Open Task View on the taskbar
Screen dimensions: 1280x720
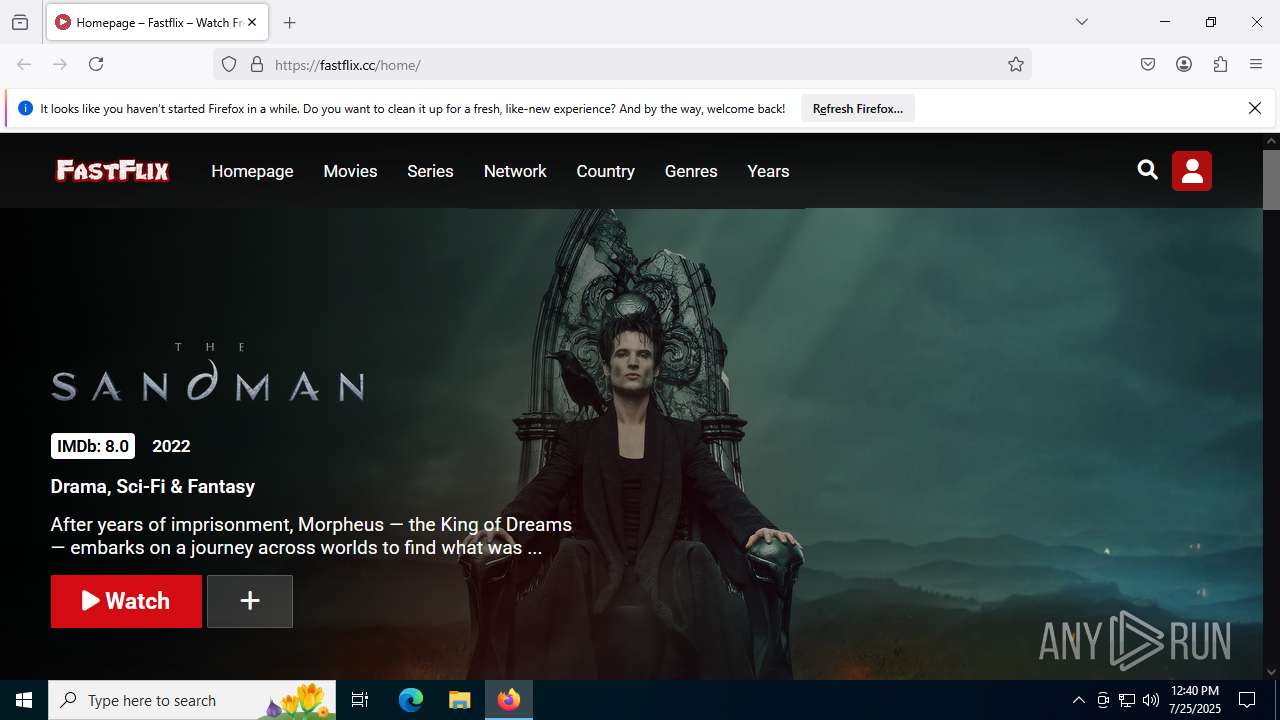360,700
